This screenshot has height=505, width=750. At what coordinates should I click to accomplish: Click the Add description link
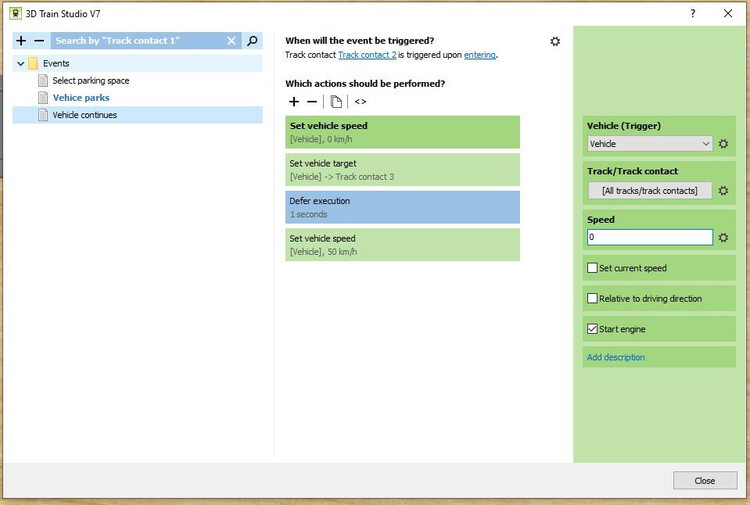click(616, 357)
